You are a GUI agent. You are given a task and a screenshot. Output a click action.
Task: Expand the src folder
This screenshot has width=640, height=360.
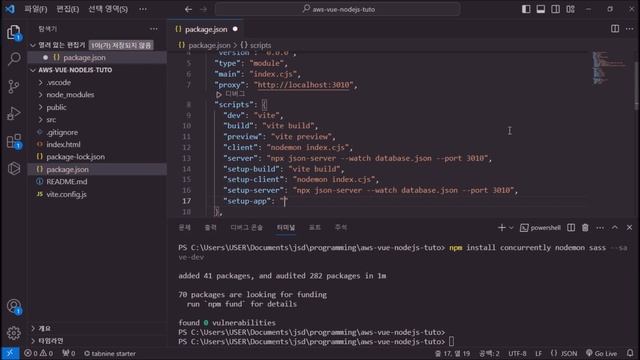coord(51,120)
